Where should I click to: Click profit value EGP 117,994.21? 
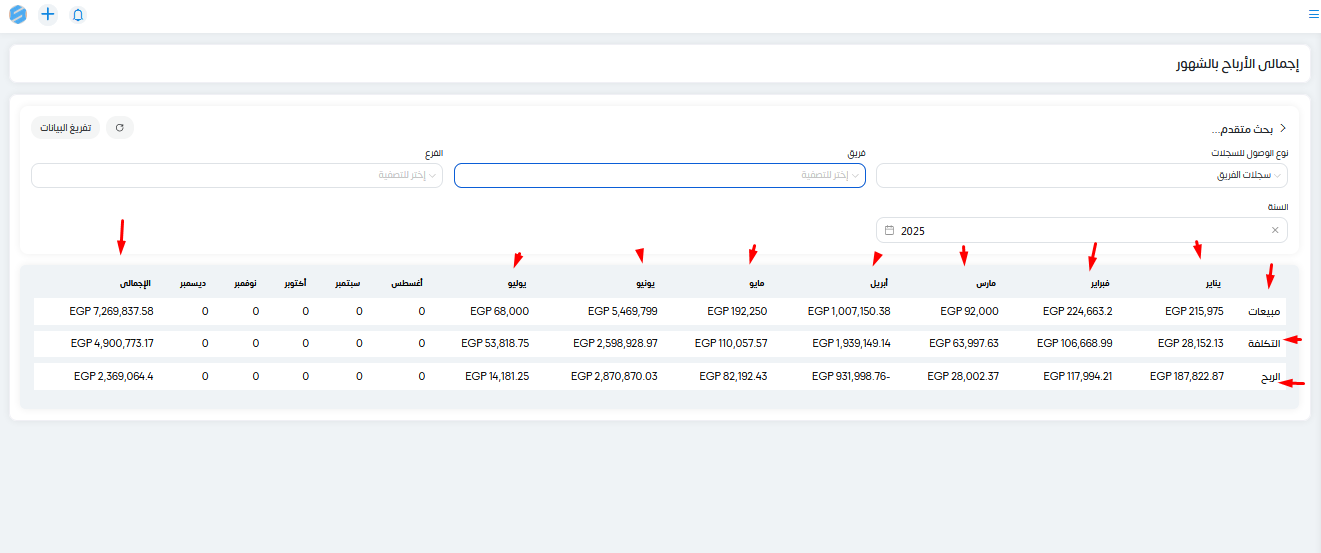pyautogui.click(x=1078, y=376)
